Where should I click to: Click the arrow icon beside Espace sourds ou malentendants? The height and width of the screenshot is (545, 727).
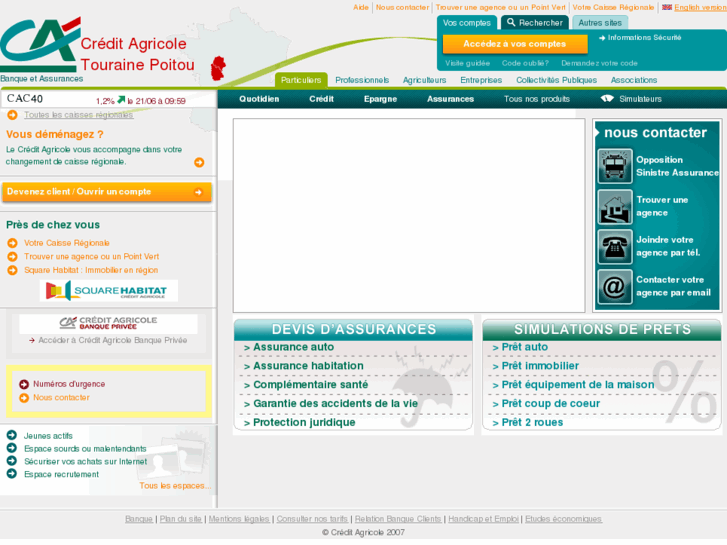[12, 448]
